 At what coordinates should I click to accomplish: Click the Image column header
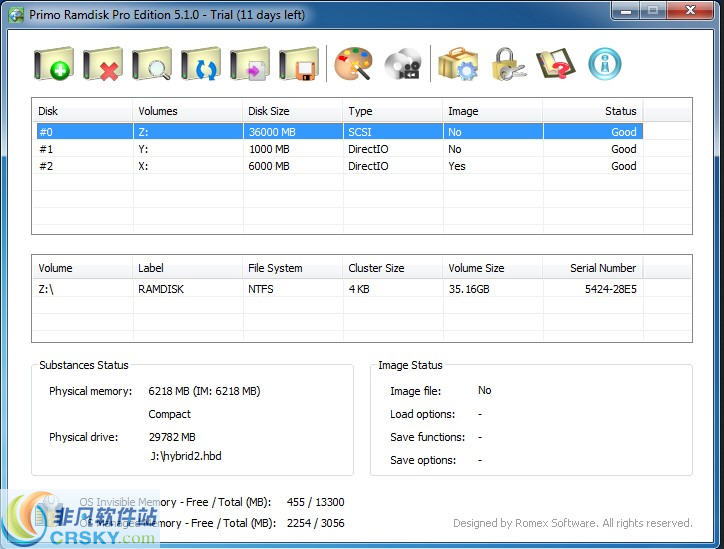[x=493, y=111]
